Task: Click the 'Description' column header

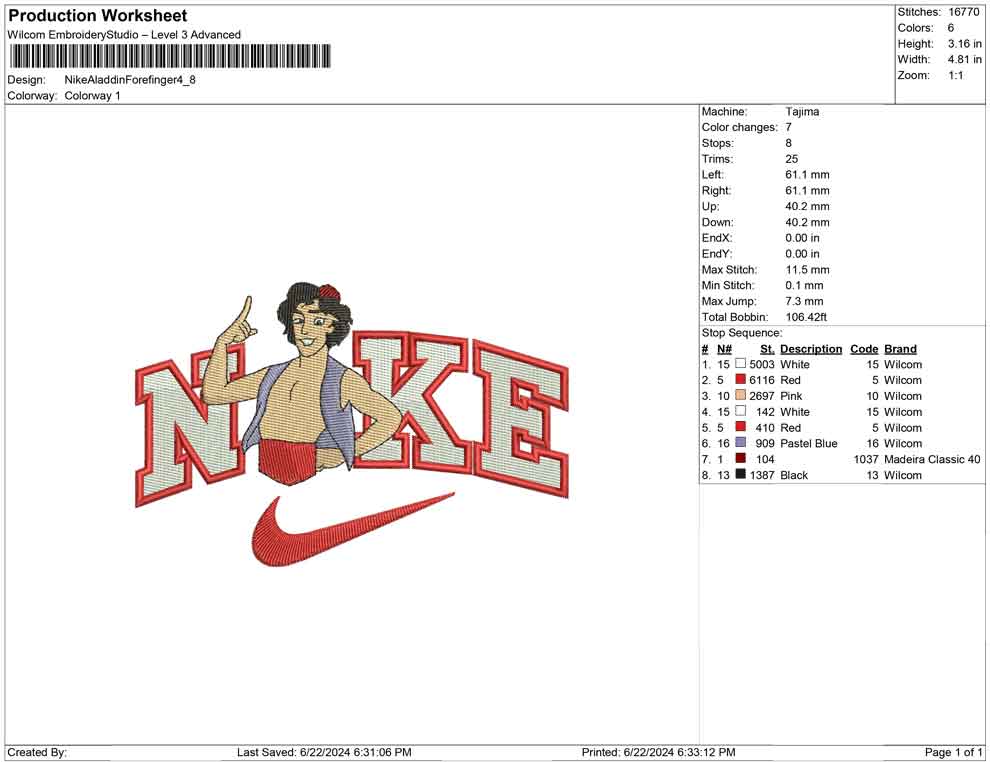Action: (x=811, y=349)
